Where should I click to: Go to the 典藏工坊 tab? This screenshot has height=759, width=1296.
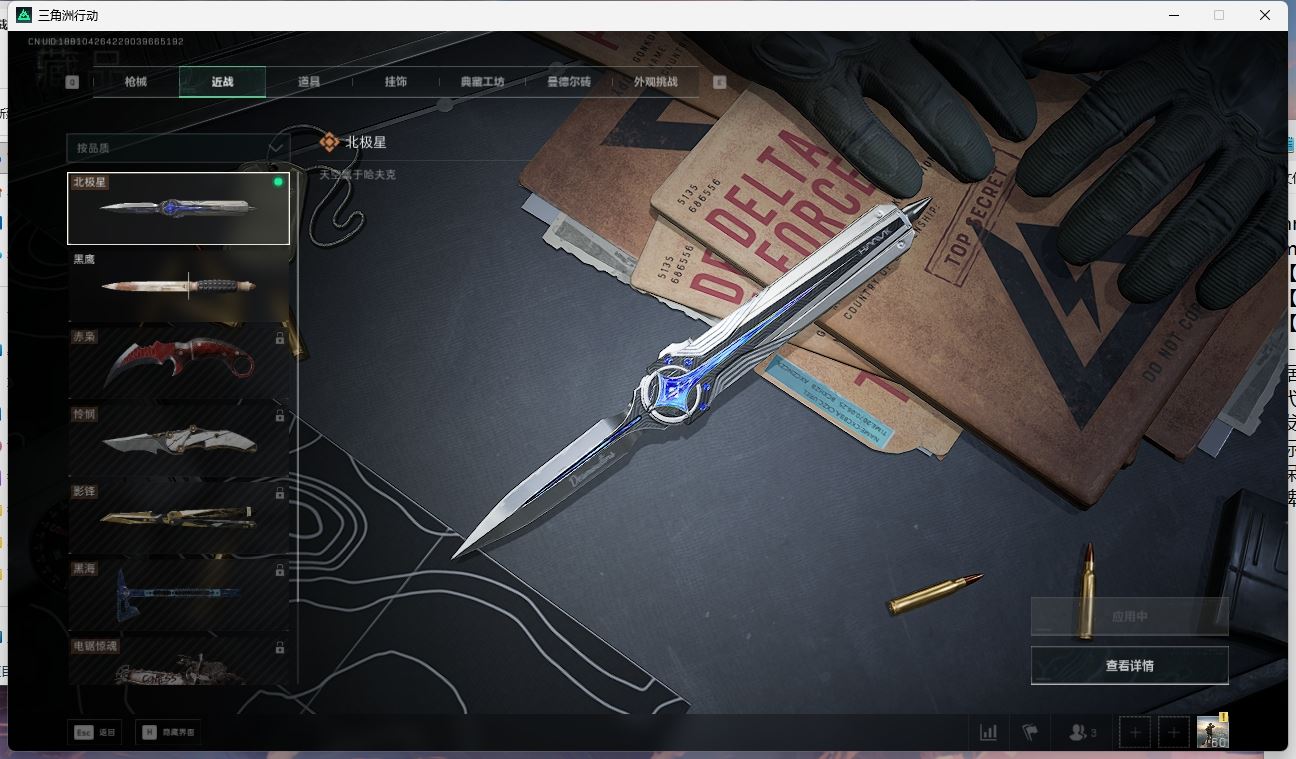pos(482,82)
